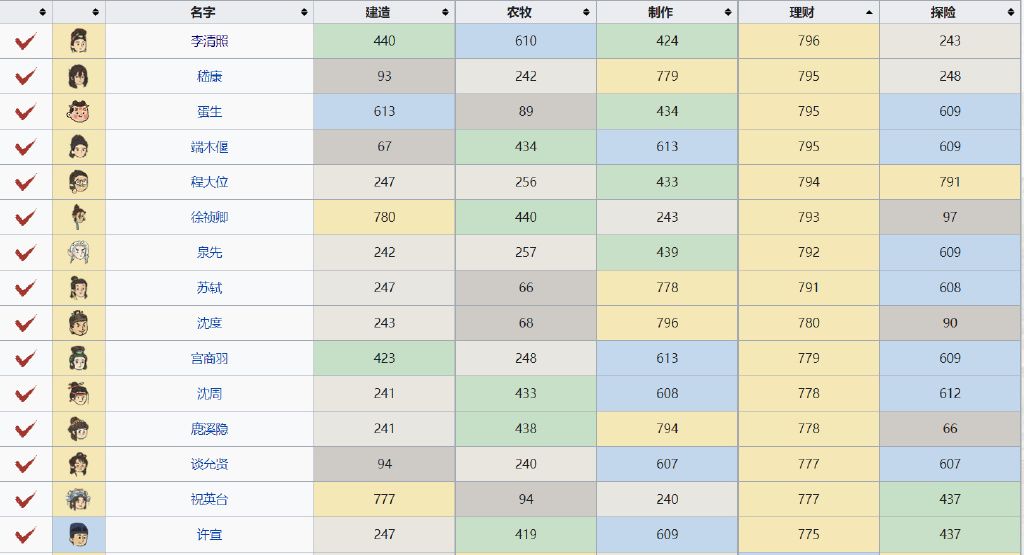Toggle the red checkmark in 宫商羽's row
Viewport: 1024px width, 555px height.
[x=26, y=358]
